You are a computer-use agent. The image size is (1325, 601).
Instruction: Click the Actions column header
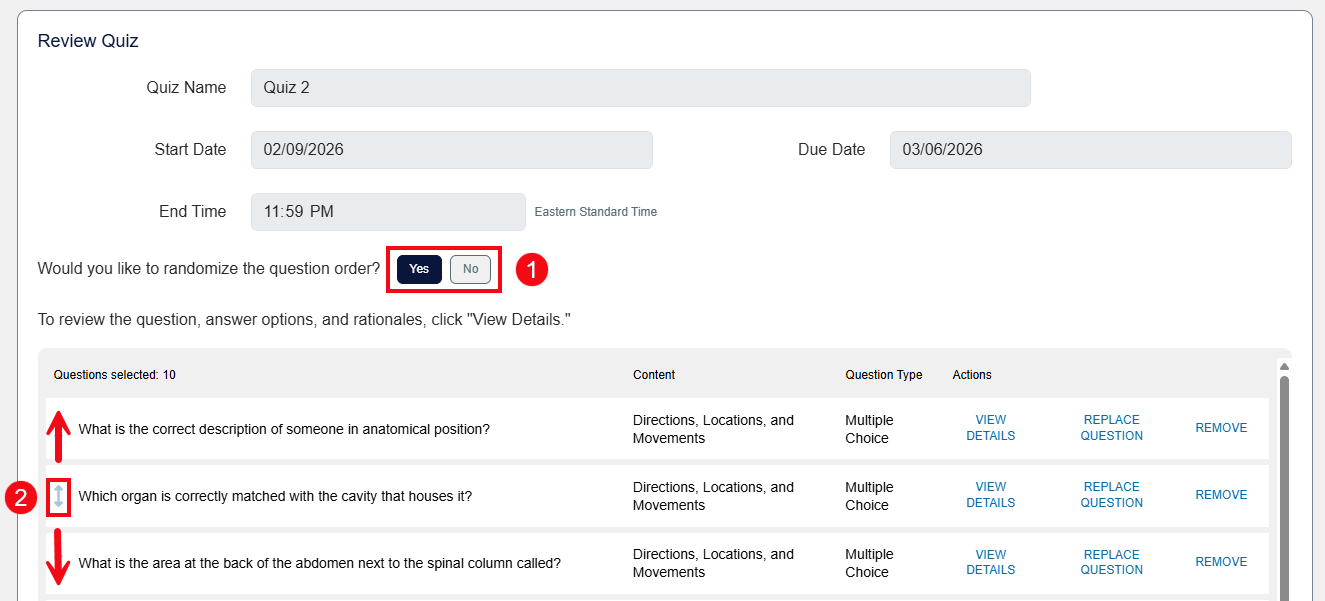(x=971, y=374)
